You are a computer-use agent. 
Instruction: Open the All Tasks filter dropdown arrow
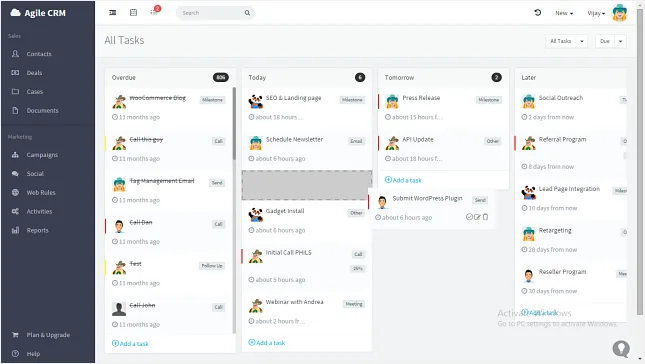(582, 41)
